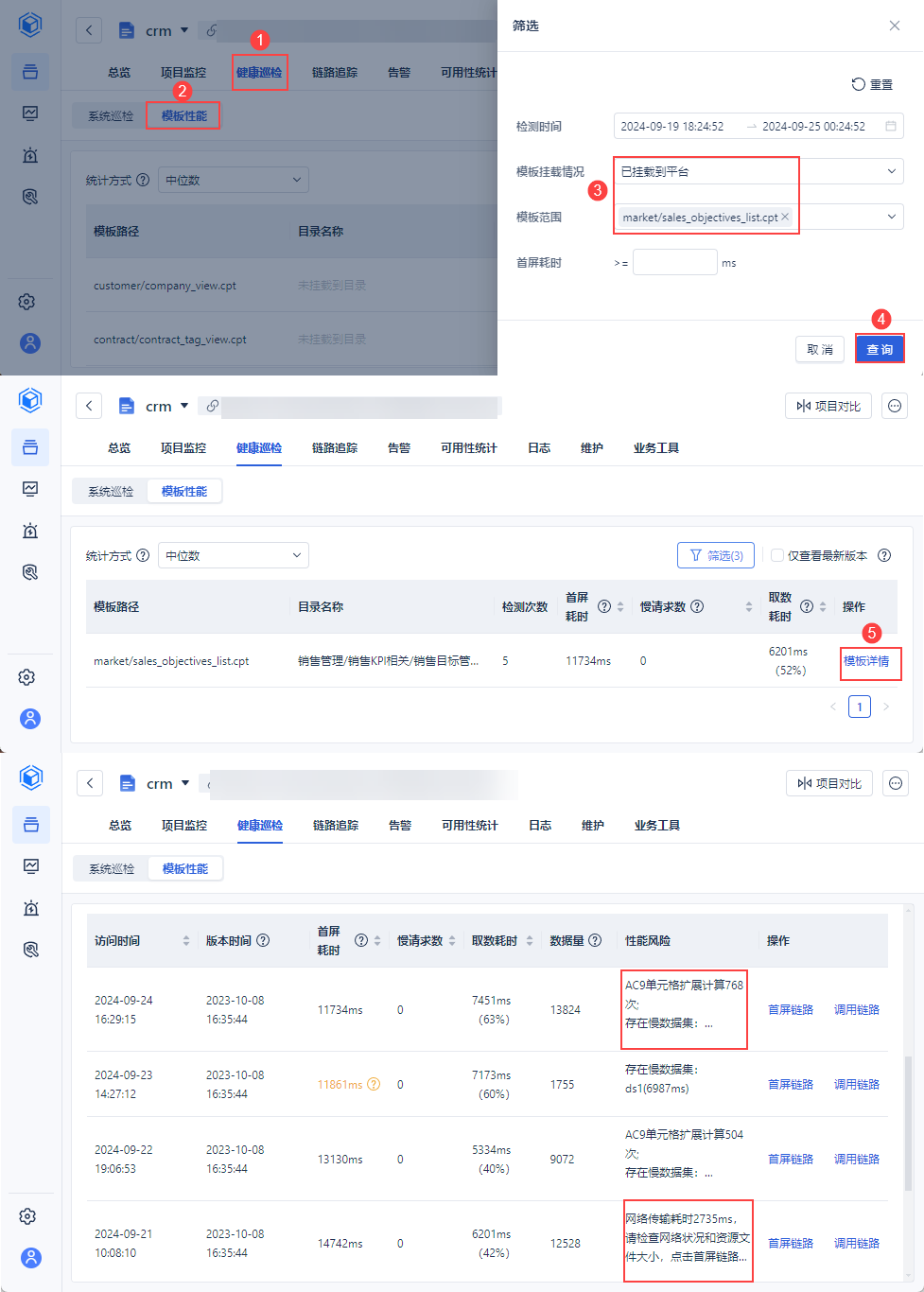
Task: Click customer/company_view.cpt row path
Action: click(165, 285)
